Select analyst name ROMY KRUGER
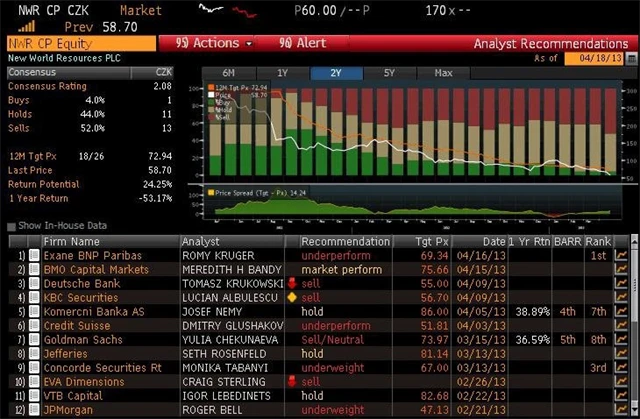This screenshot has height=419, width=640. 218,256
